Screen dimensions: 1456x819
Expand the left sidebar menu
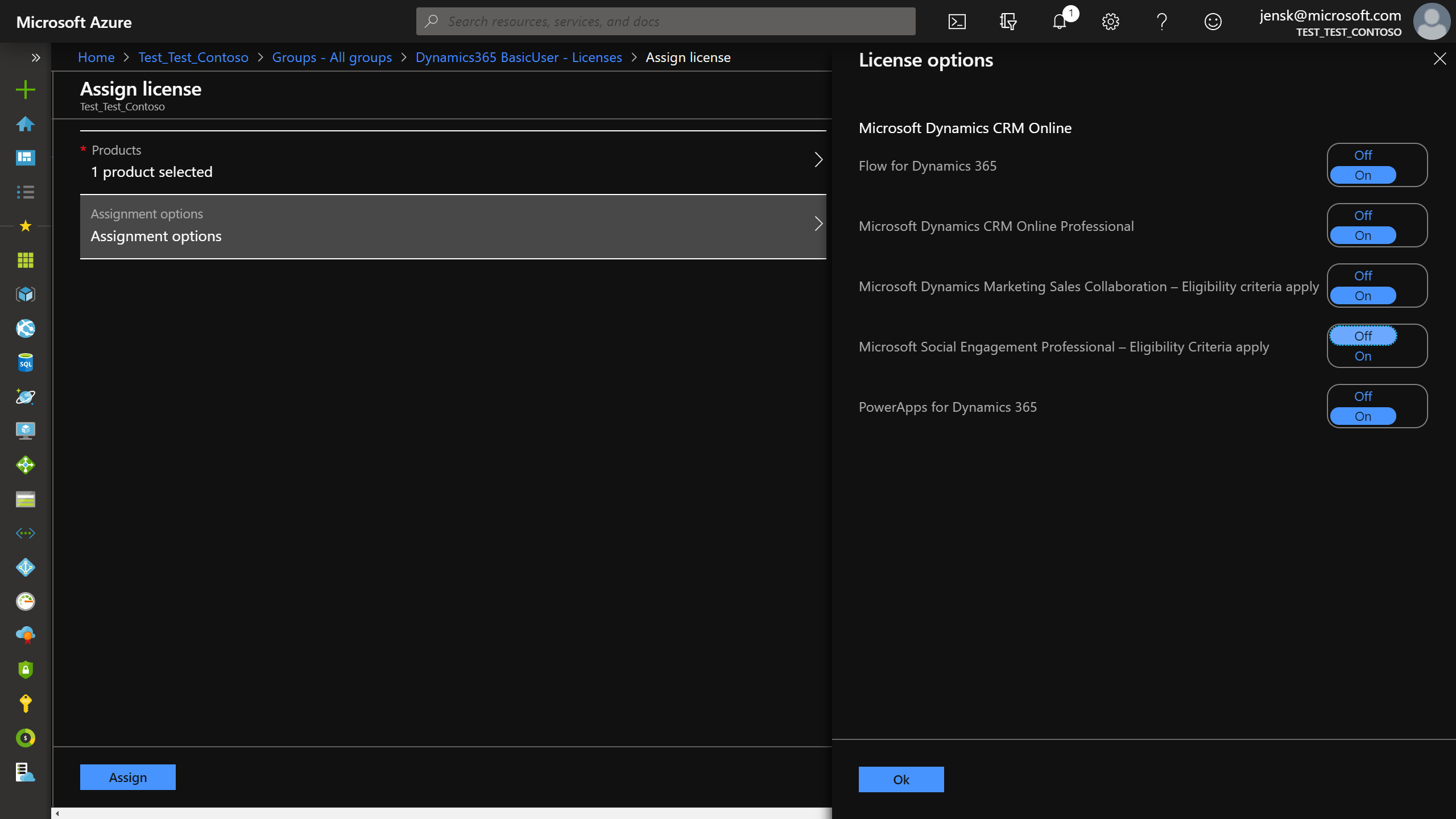36,57
